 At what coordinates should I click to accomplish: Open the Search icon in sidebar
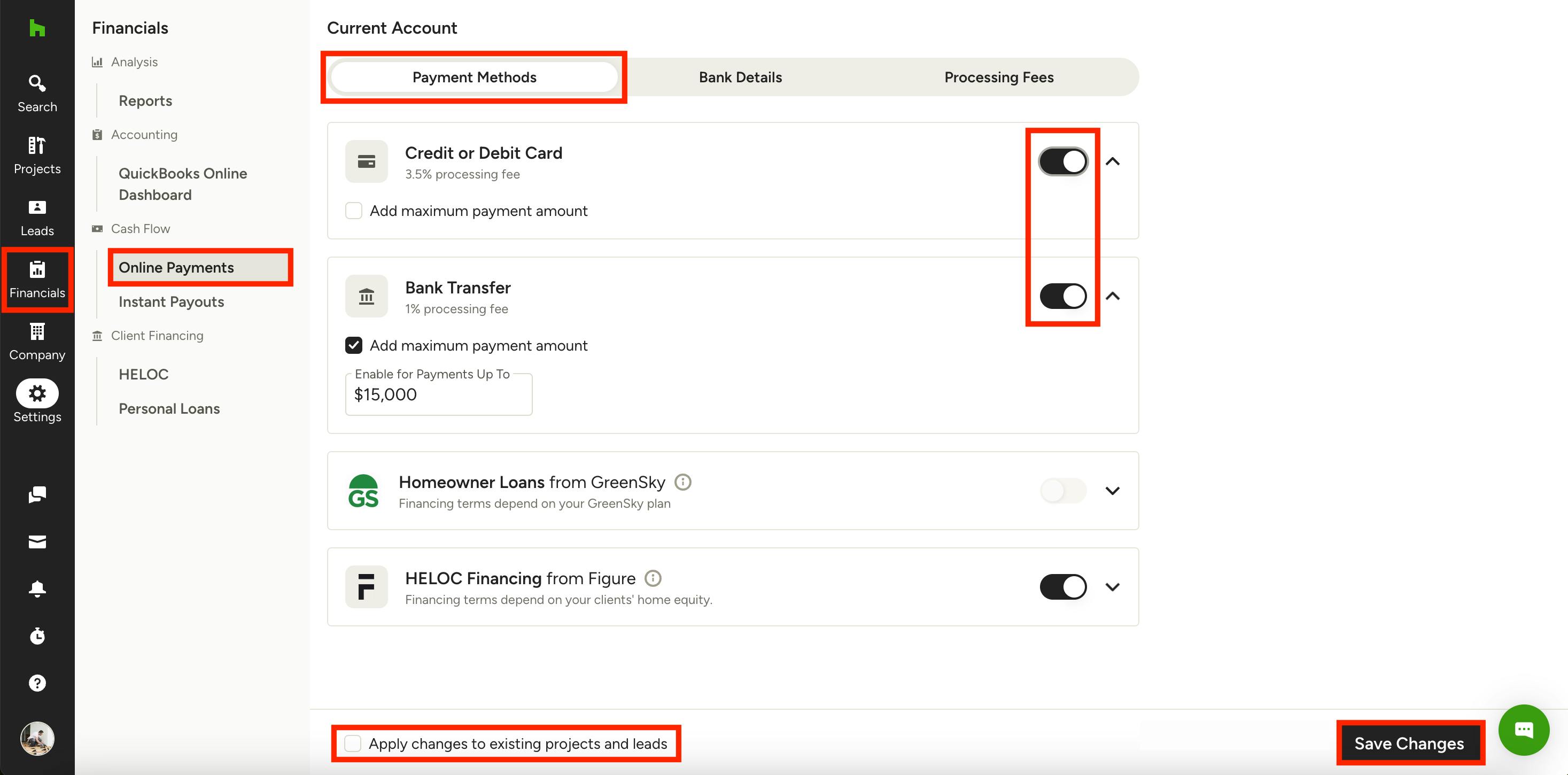click(37, 94)
